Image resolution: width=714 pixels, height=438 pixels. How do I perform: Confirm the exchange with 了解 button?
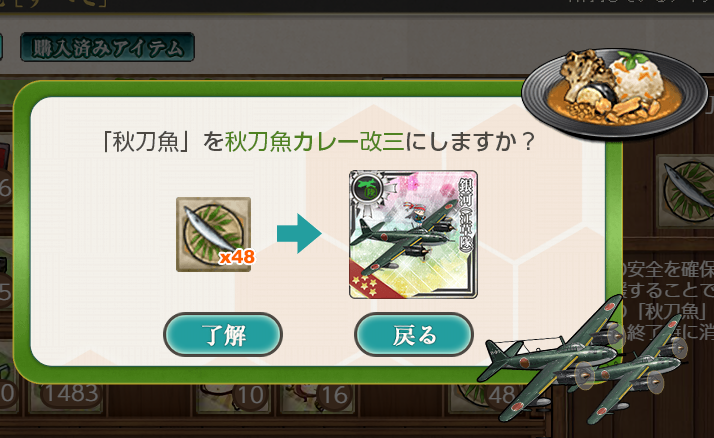223,335
